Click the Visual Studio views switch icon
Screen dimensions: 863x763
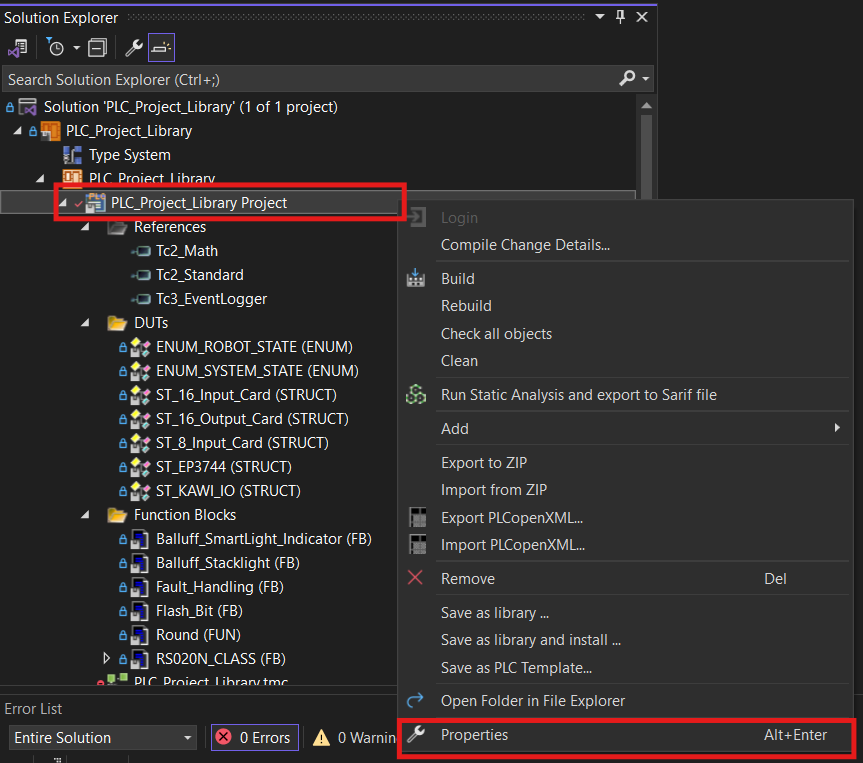point(18,48)
